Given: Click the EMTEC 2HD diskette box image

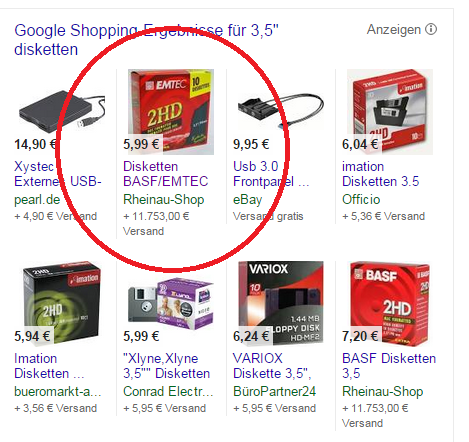Looking at the screenshot, I should click(171, 112).
